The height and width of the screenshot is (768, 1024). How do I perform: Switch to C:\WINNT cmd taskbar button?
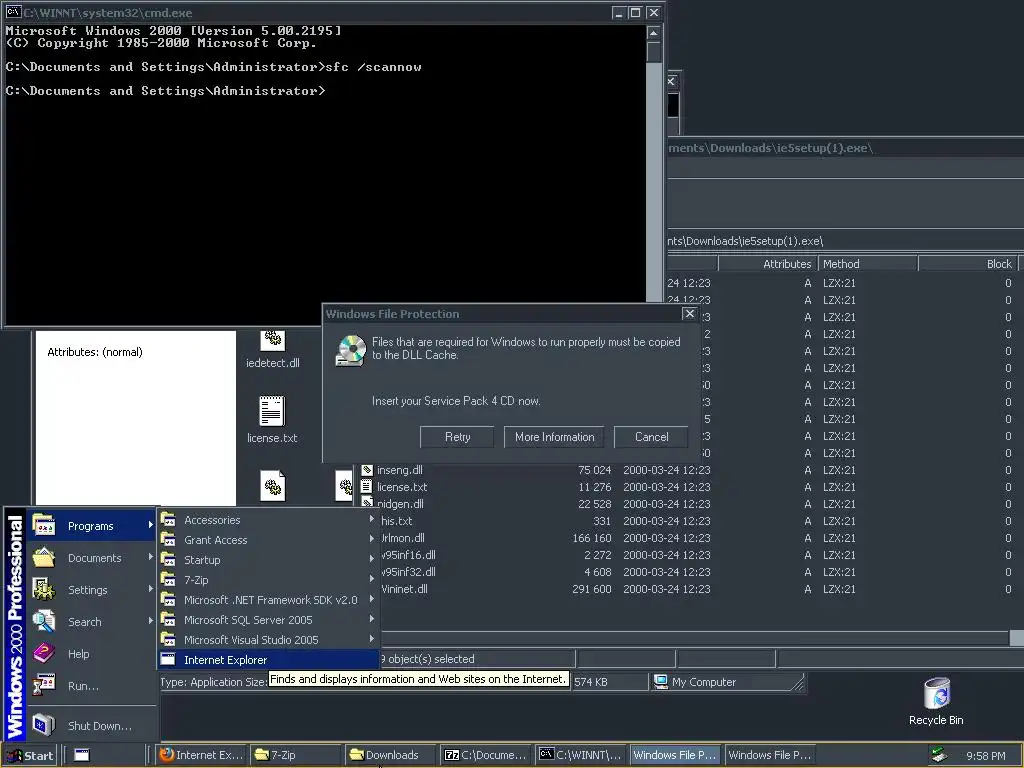coord(579,755)
